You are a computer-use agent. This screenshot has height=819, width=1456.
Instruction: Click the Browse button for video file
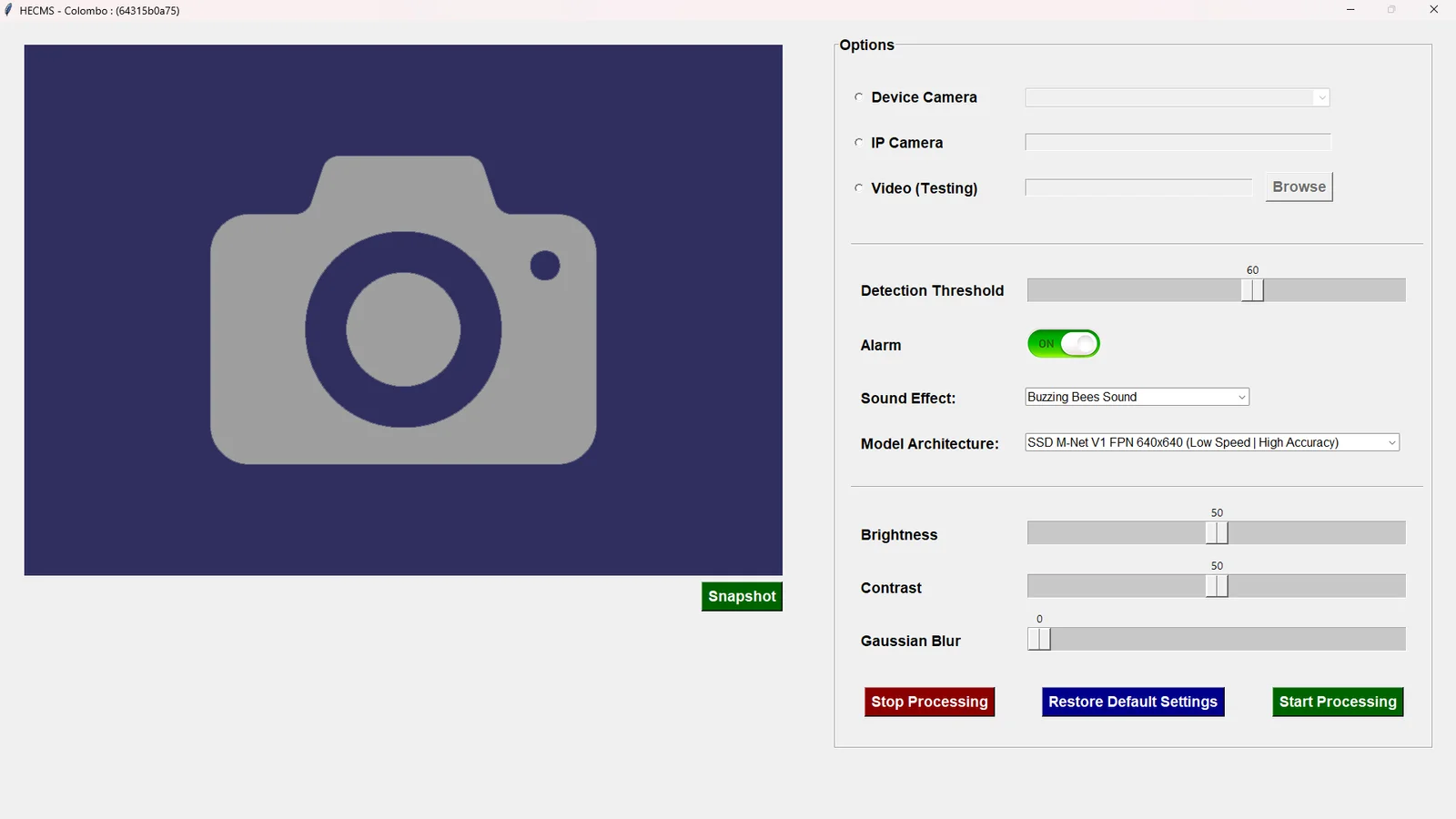tap(1299, 187)
